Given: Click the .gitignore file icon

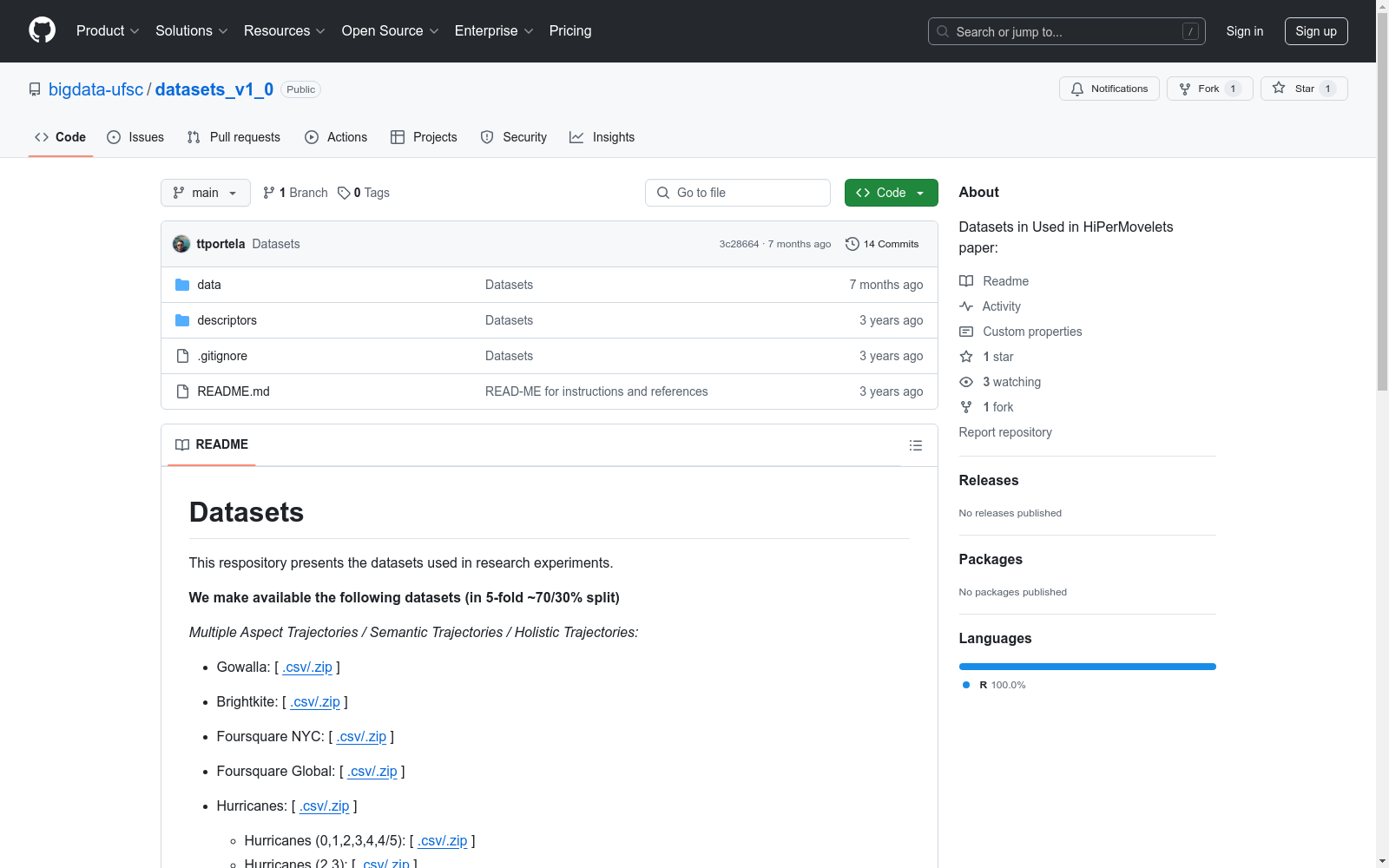Looking at the screenshot, I should pyautogui.click(x=182, y=356).
